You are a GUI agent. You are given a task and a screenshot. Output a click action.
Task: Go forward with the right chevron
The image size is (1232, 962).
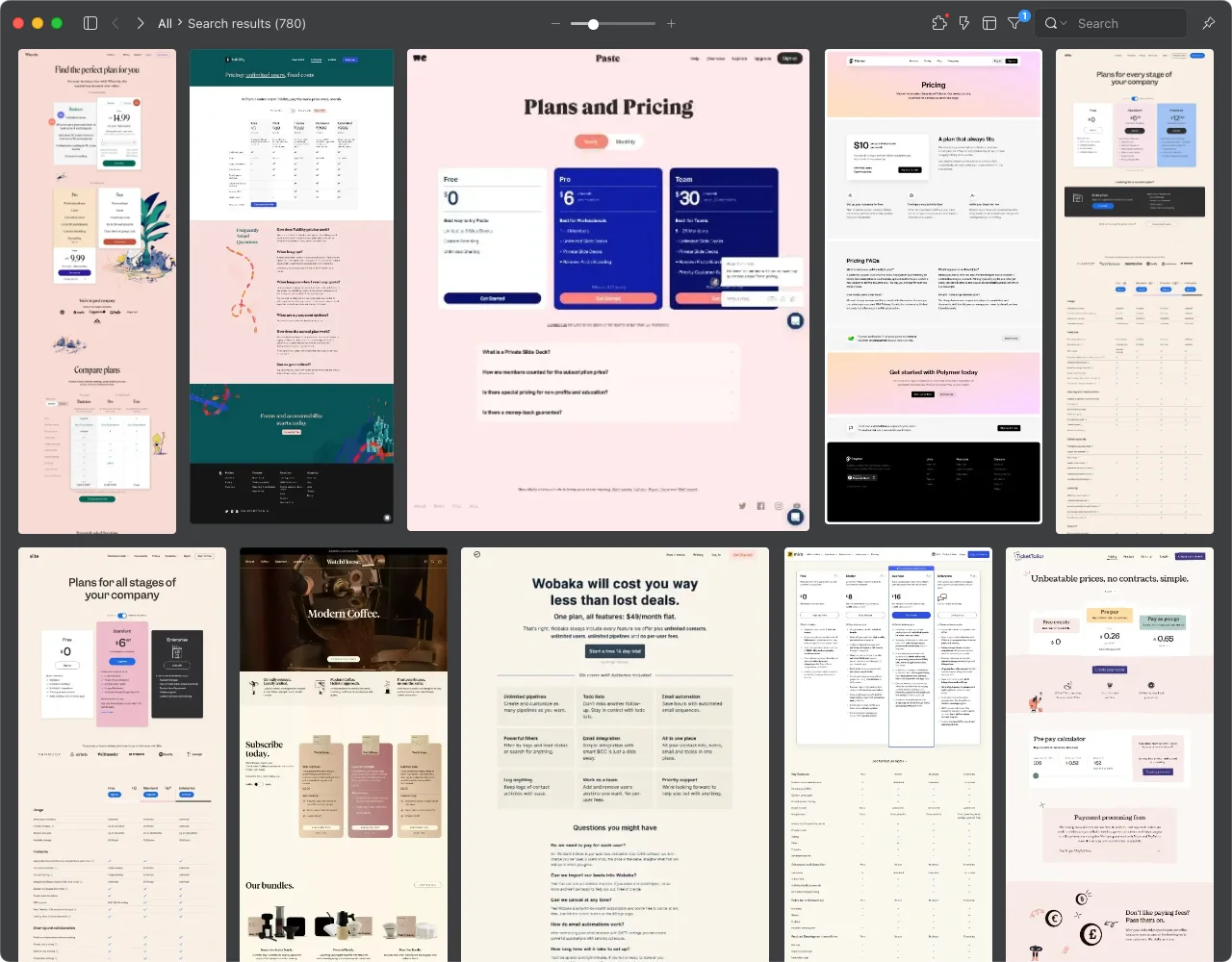coord(141,23)
